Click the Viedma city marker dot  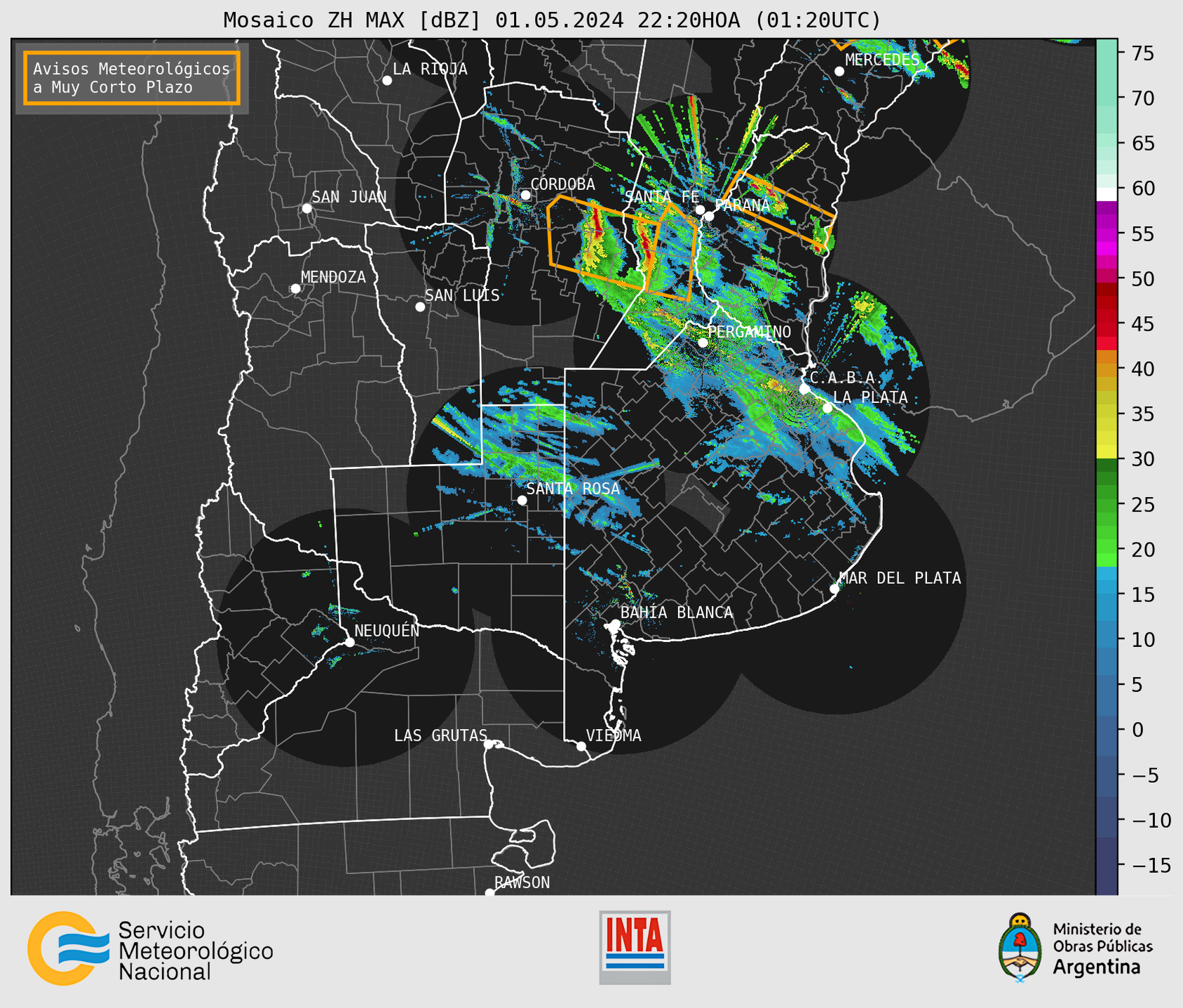pos(581,746)
